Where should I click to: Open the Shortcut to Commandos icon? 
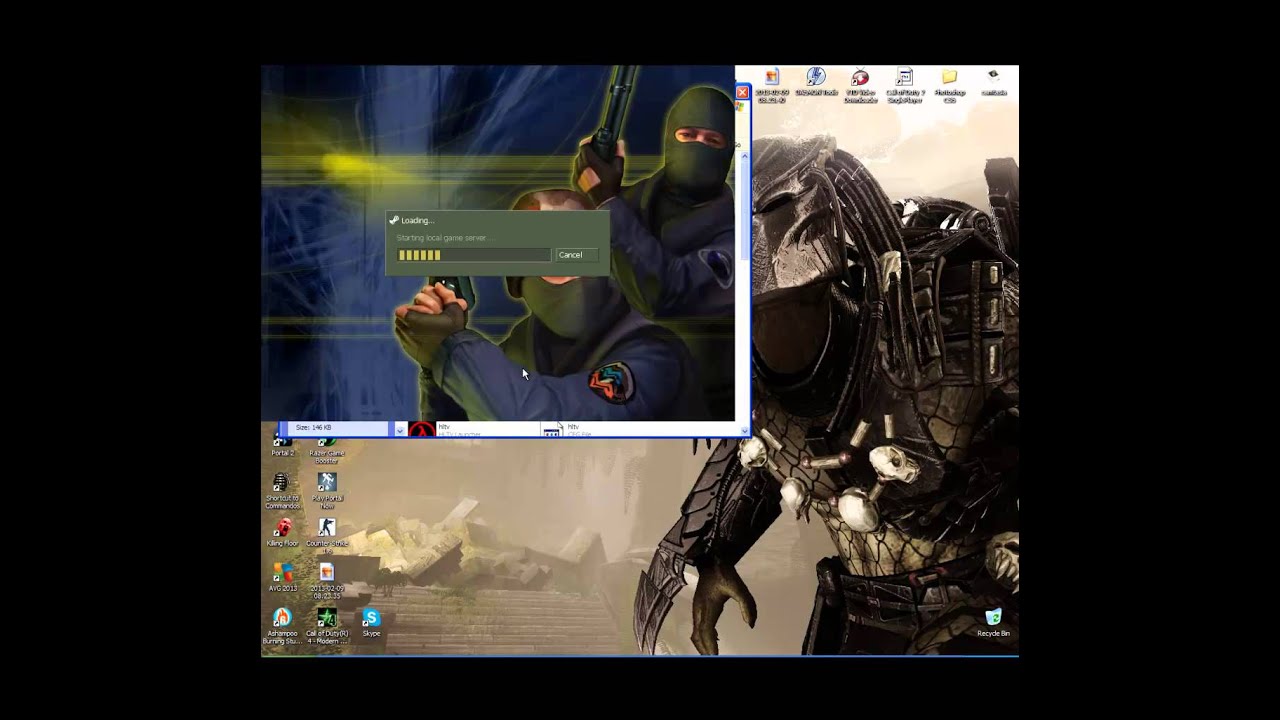(282, 492)
